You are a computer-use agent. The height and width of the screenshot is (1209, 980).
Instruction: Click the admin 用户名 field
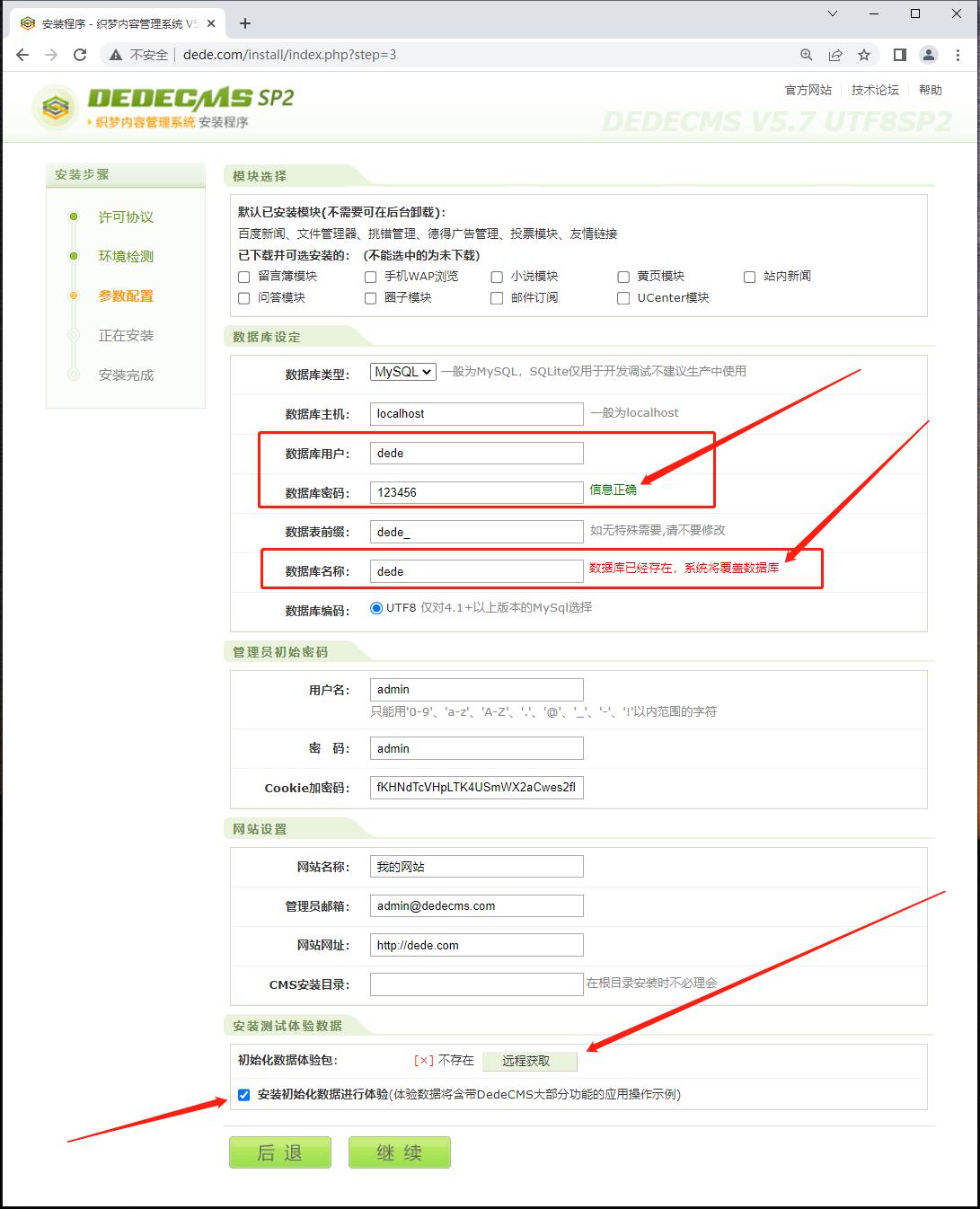(x=477, y=690)
